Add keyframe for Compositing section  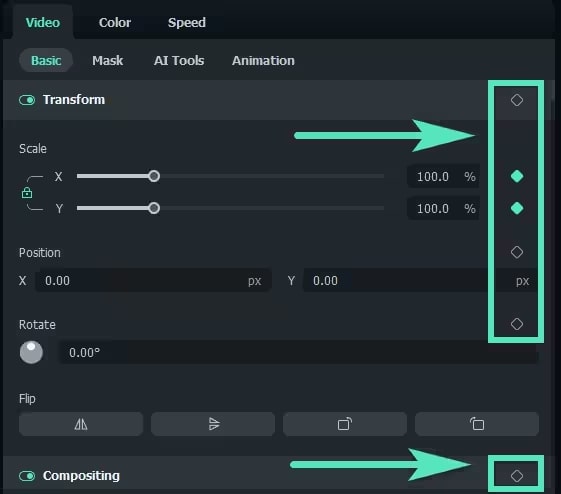(x=517, y=476)
